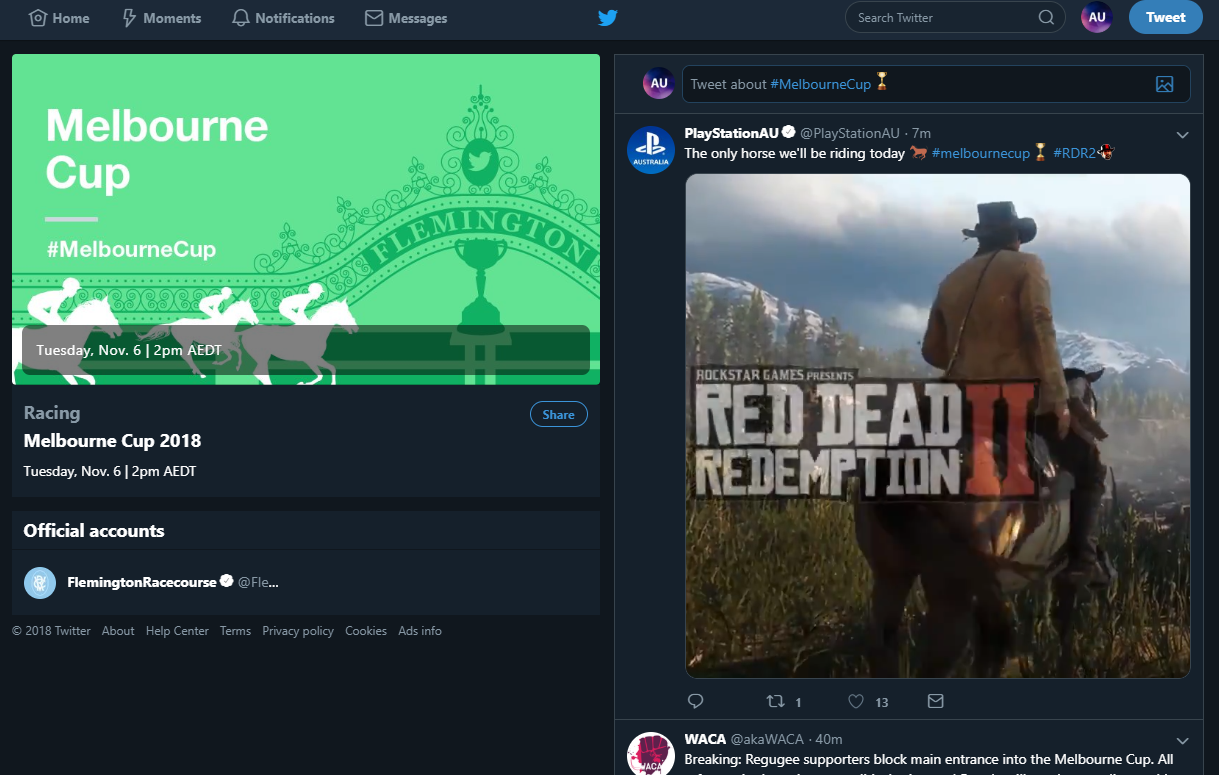Viewport: 1219px width, 775px height.
Task: Click the Twitter bird logo in header
Action: coord(608,18)
